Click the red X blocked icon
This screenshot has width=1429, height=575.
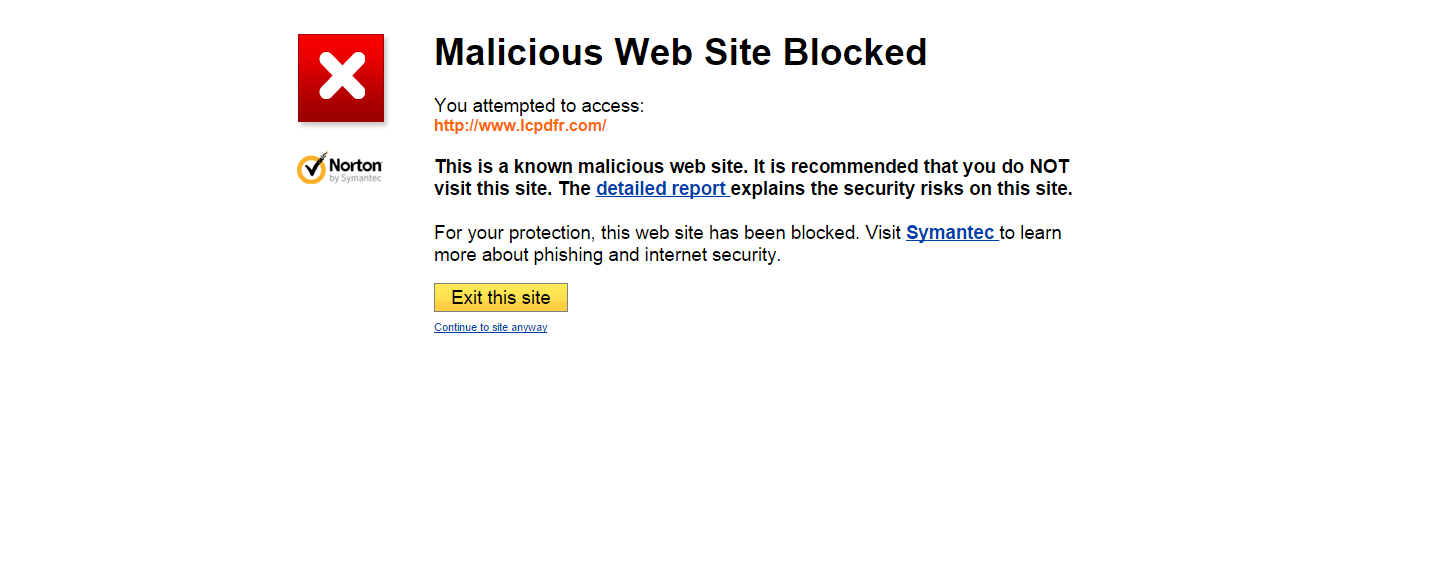(341, 78)
